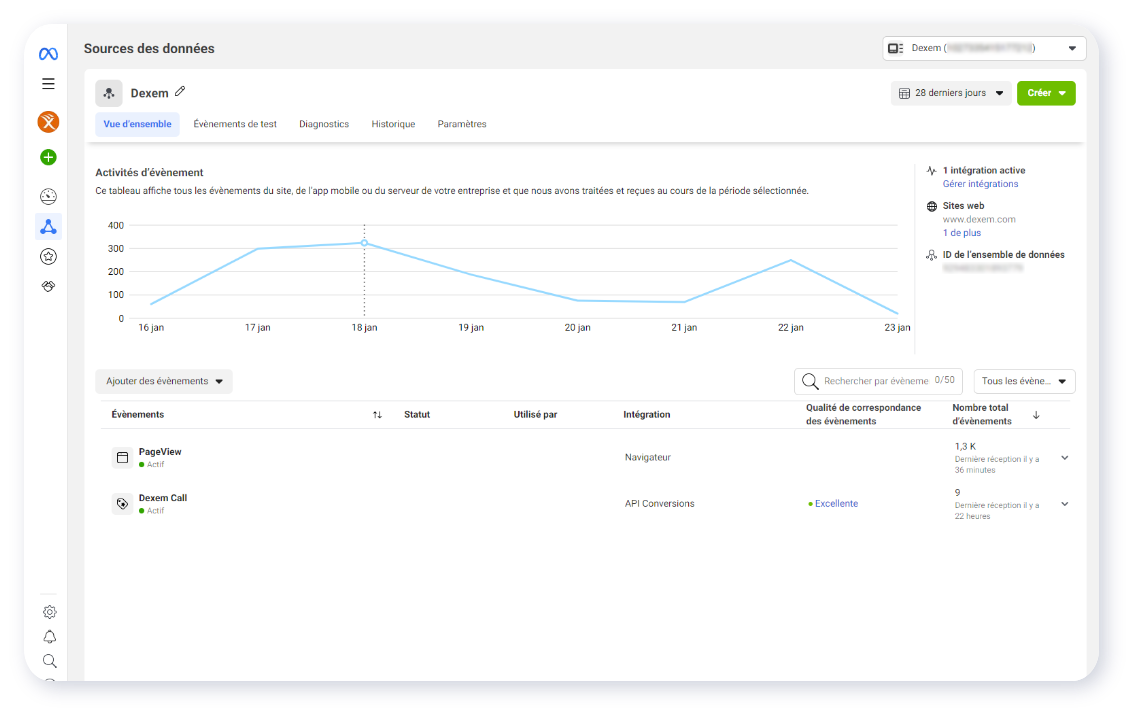Click the 18 jan chart data point
The image size is (1135, 718).
point(364,243)
